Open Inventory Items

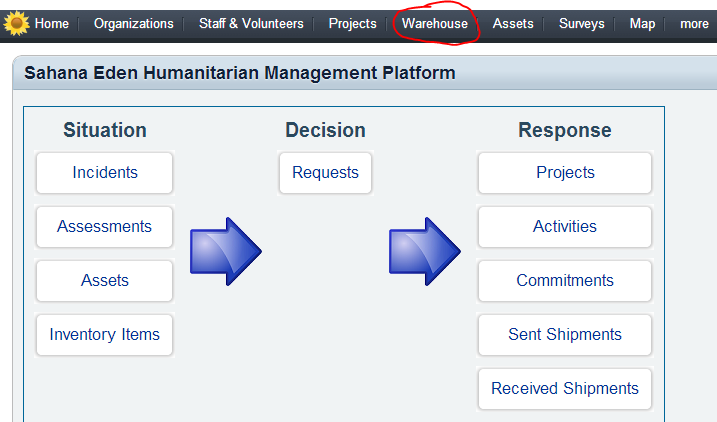click(x=105, y=335)
